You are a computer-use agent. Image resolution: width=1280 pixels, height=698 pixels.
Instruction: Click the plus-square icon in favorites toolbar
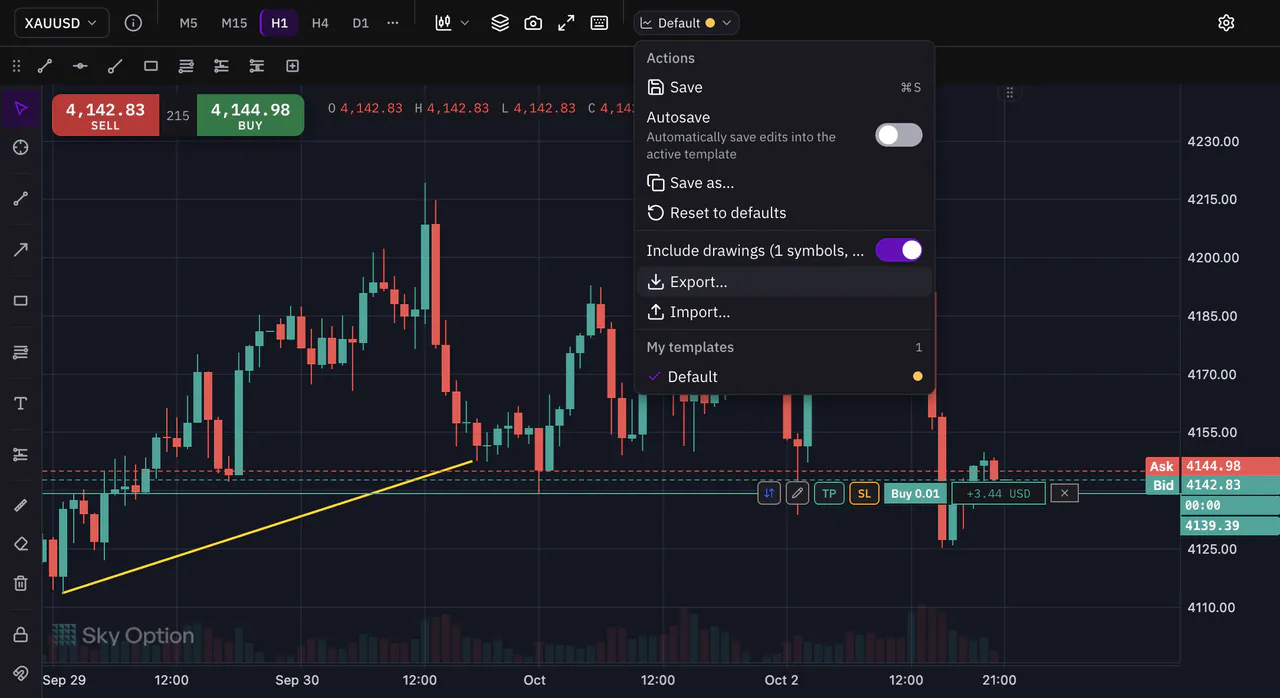tap(292, 66)
